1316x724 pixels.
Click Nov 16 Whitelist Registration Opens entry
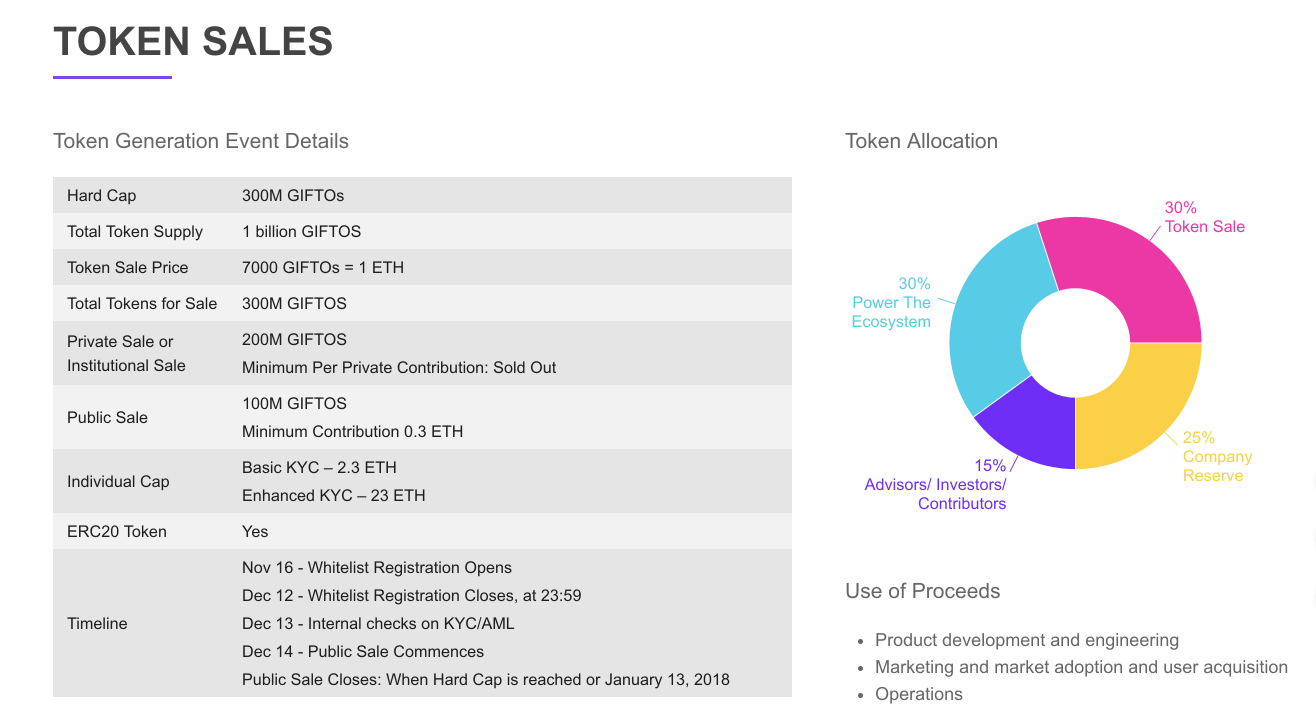point(377,567)
